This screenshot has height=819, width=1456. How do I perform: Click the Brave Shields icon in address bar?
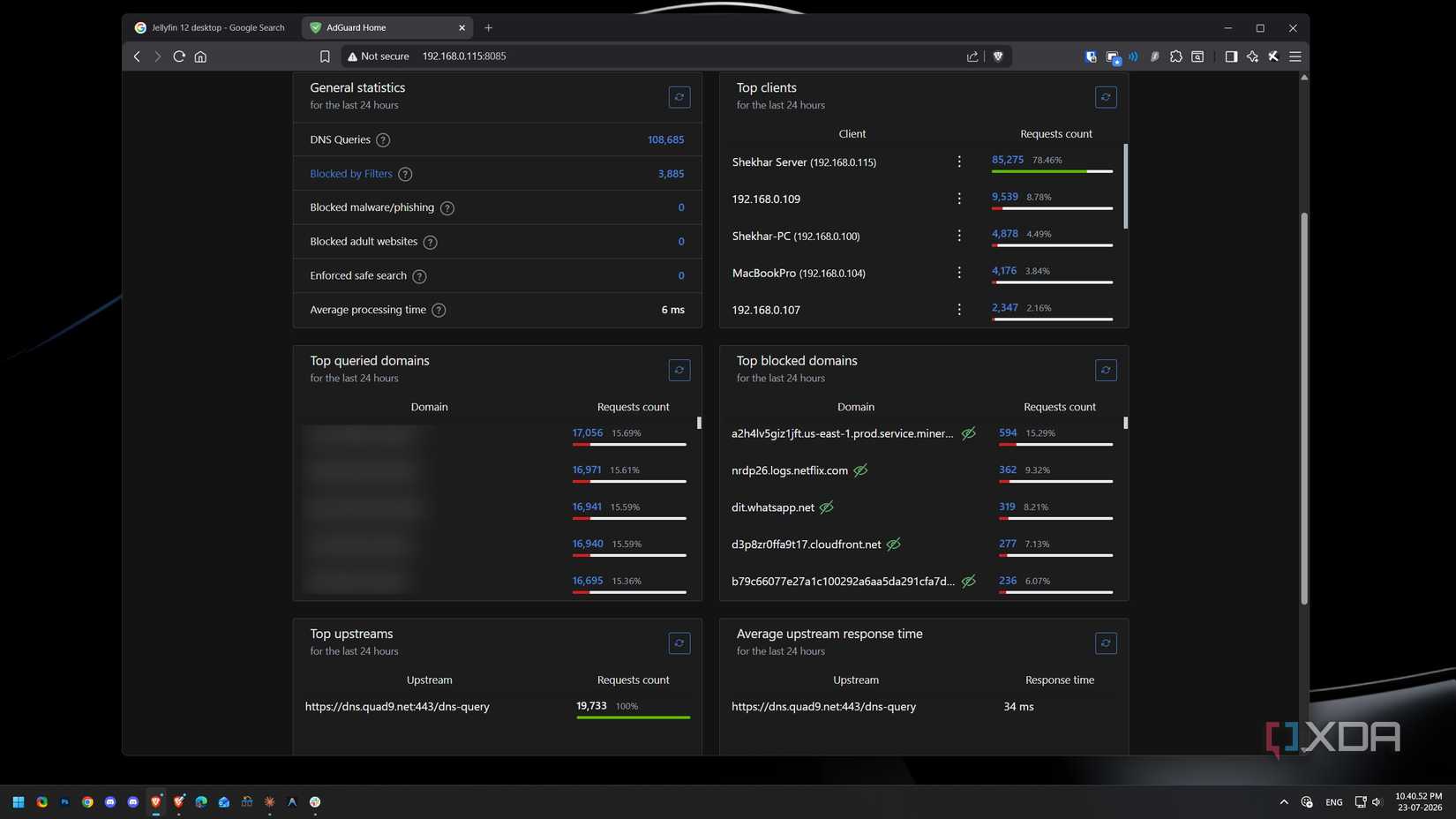point(998,56)
